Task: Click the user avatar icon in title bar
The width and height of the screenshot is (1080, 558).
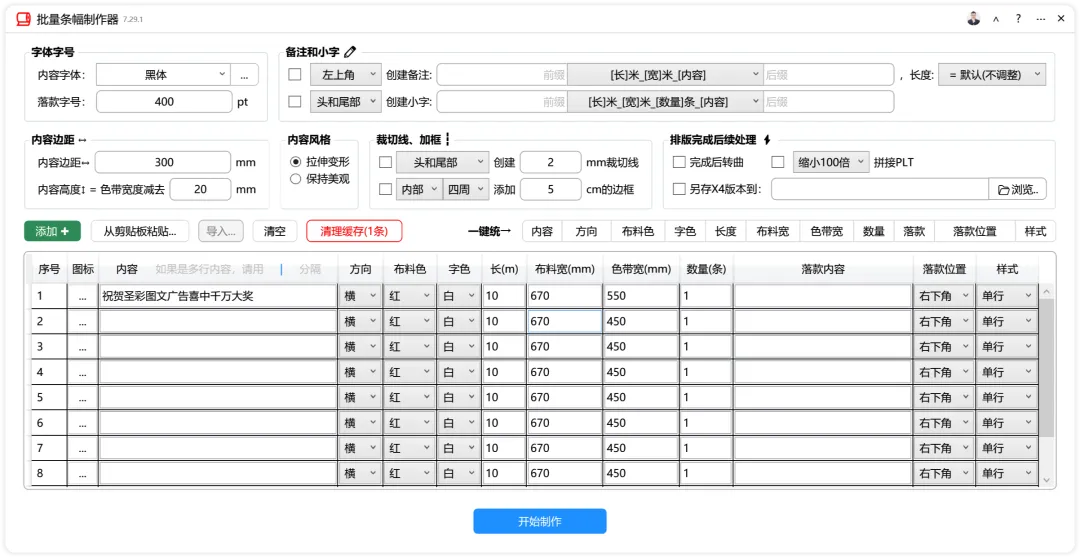Action: [x=973, y=19]
